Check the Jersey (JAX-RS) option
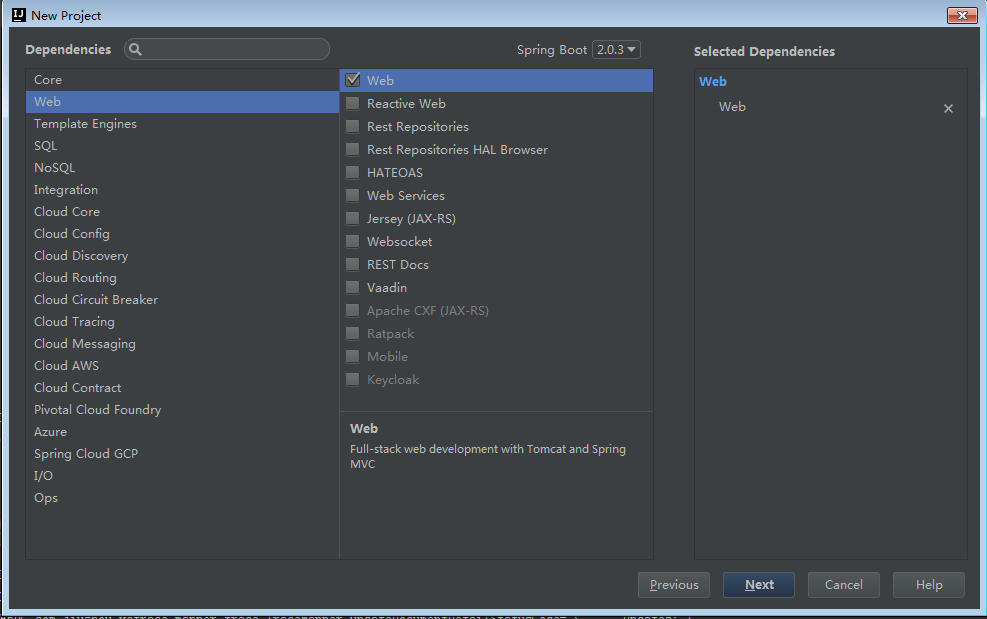Image resolution: width=987 pixels, height=619 pixels. pos(353,218)
